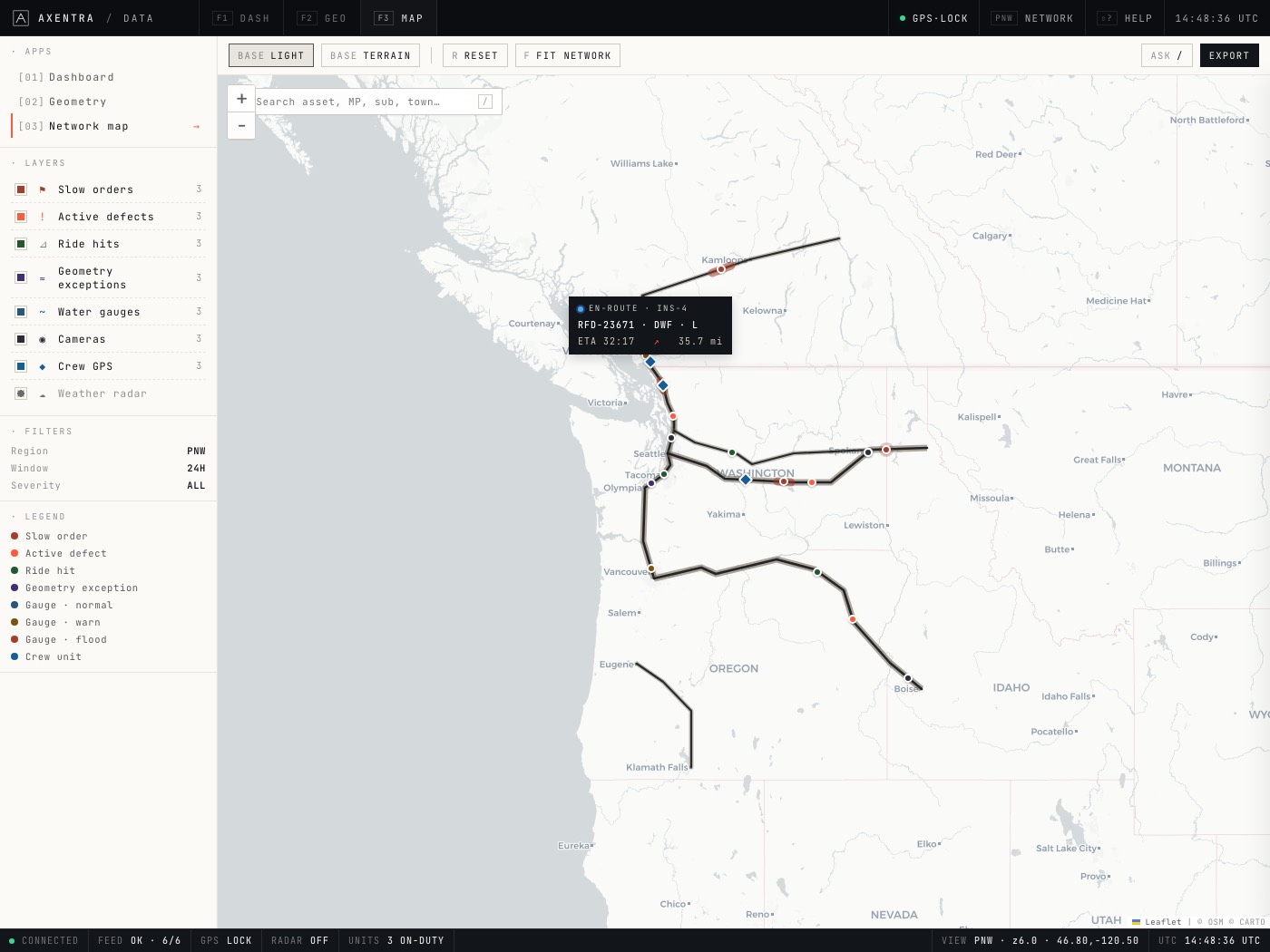Click the Crew GPS diamond icon
1270x952 pixels.
tap(43, 366)
